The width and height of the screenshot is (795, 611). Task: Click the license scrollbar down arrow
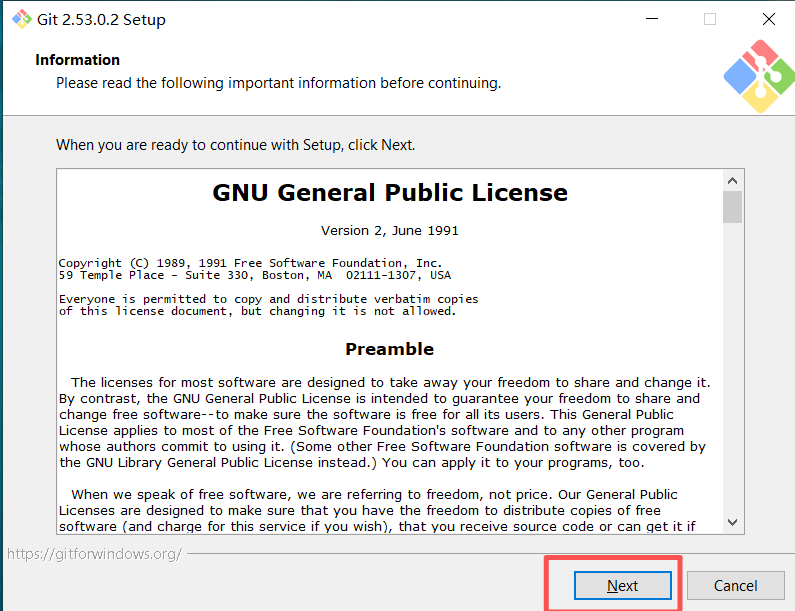click(733, 522)
